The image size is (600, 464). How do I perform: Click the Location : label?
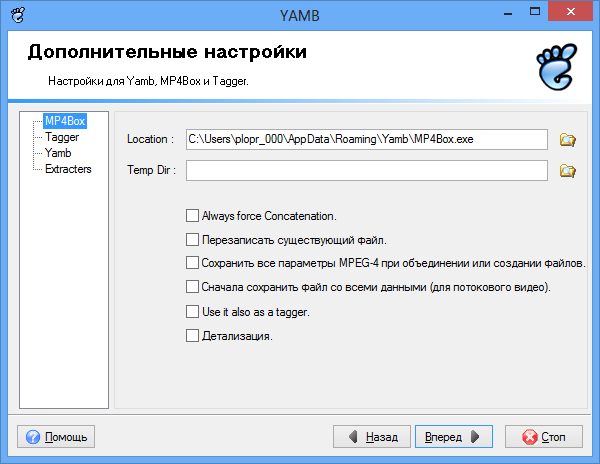click(x=150, y=139)
